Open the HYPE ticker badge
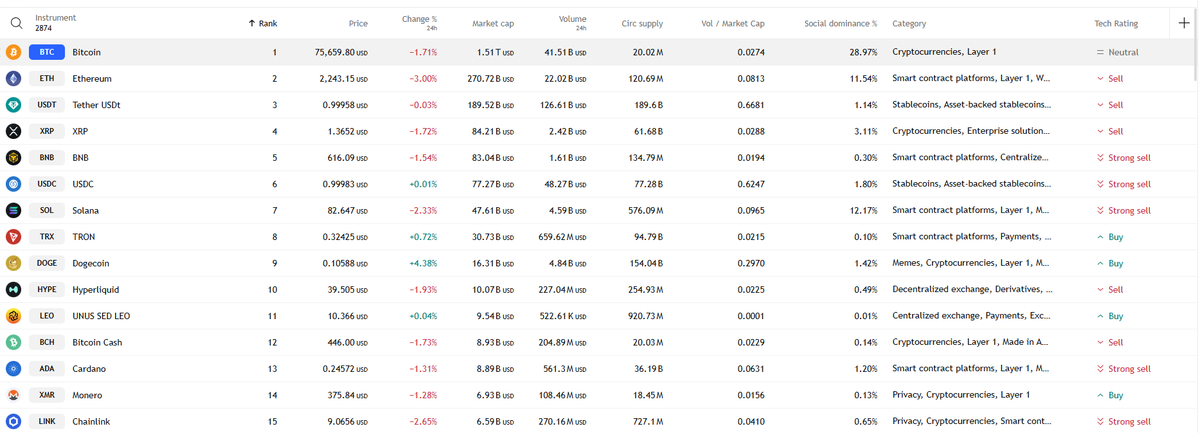The image size is (1200, 433). [47, 290]
